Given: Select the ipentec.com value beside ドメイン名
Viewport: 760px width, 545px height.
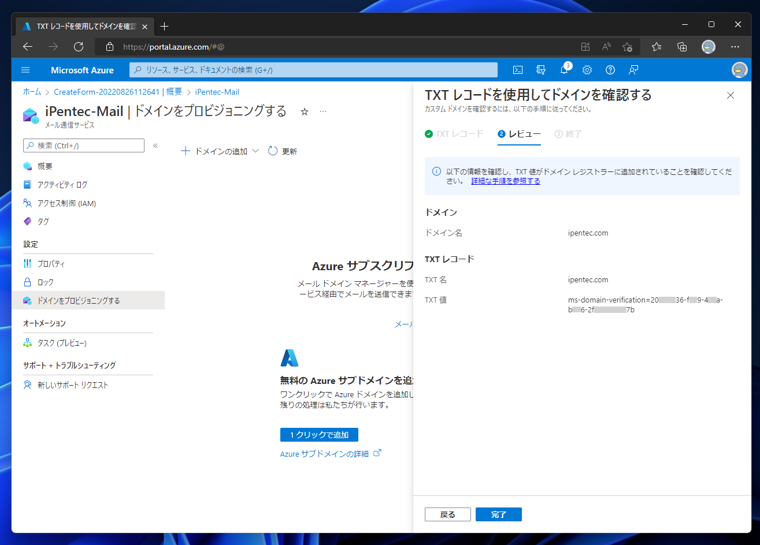Looking at the screenshot, I should [x=588, y=233].
